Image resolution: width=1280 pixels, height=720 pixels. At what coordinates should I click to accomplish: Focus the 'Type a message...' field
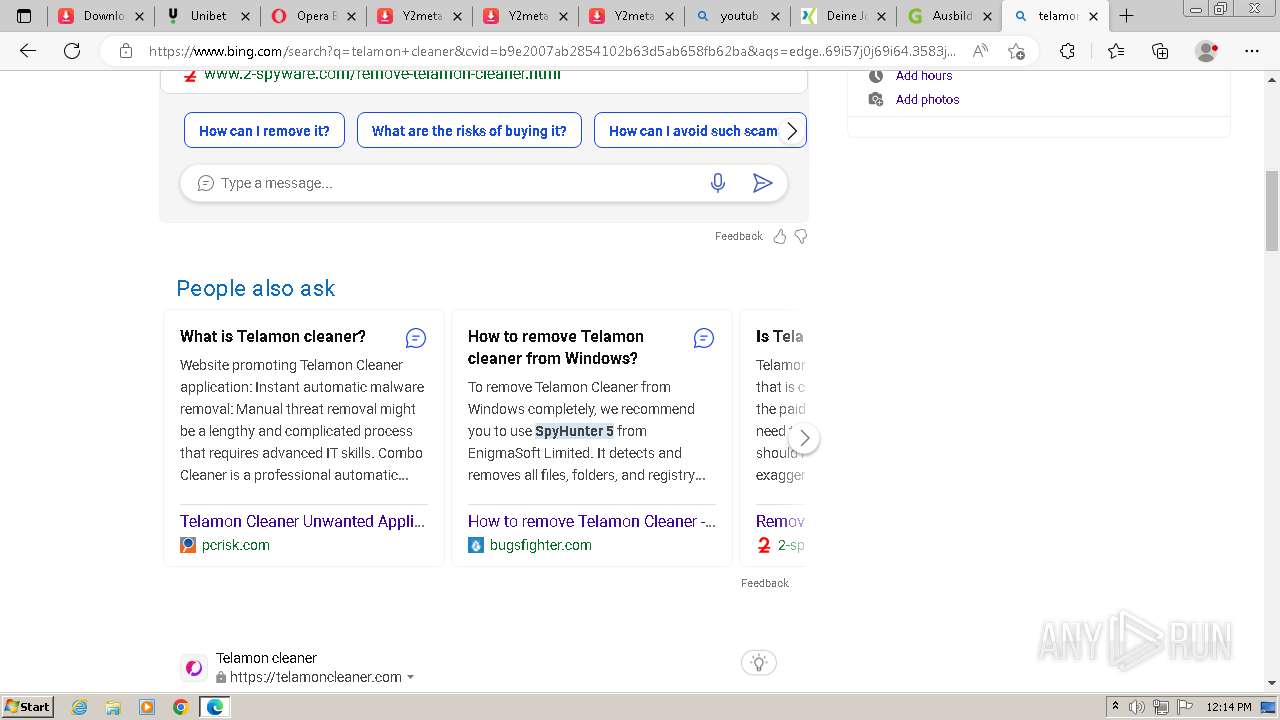[455, 183]
